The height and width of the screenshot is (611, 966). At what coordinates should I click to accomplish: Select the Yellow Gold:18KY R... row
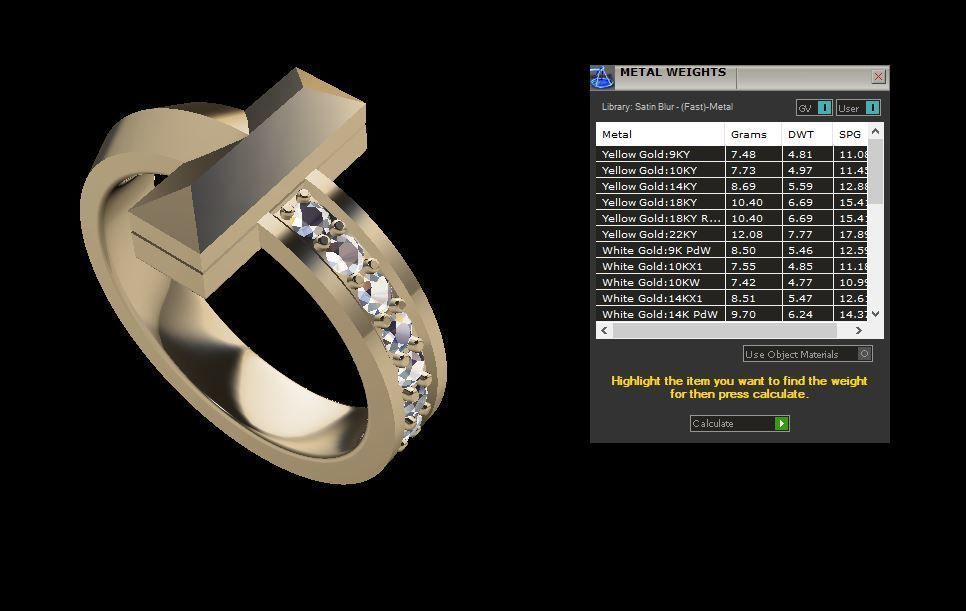click(731, 218)
